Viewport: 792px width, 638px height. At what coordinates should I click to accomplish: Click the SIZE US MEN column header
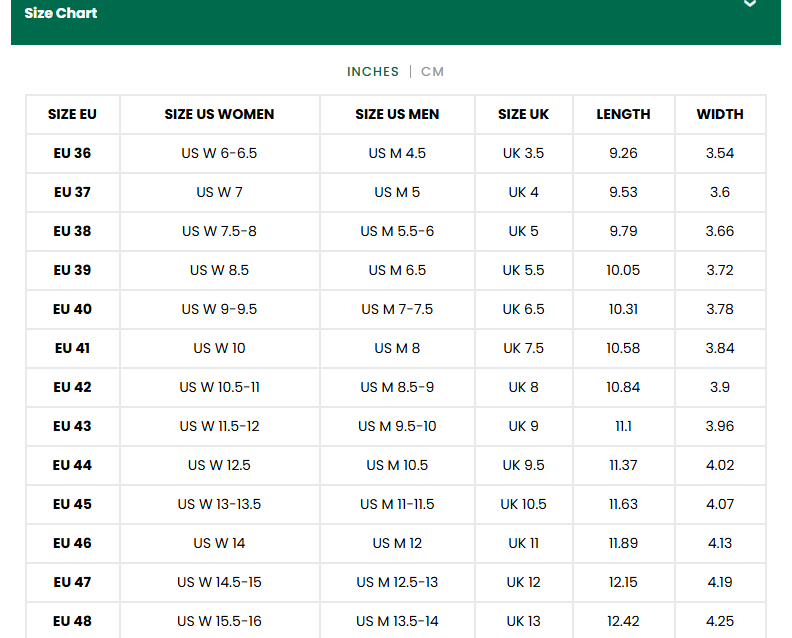(397, 114)
